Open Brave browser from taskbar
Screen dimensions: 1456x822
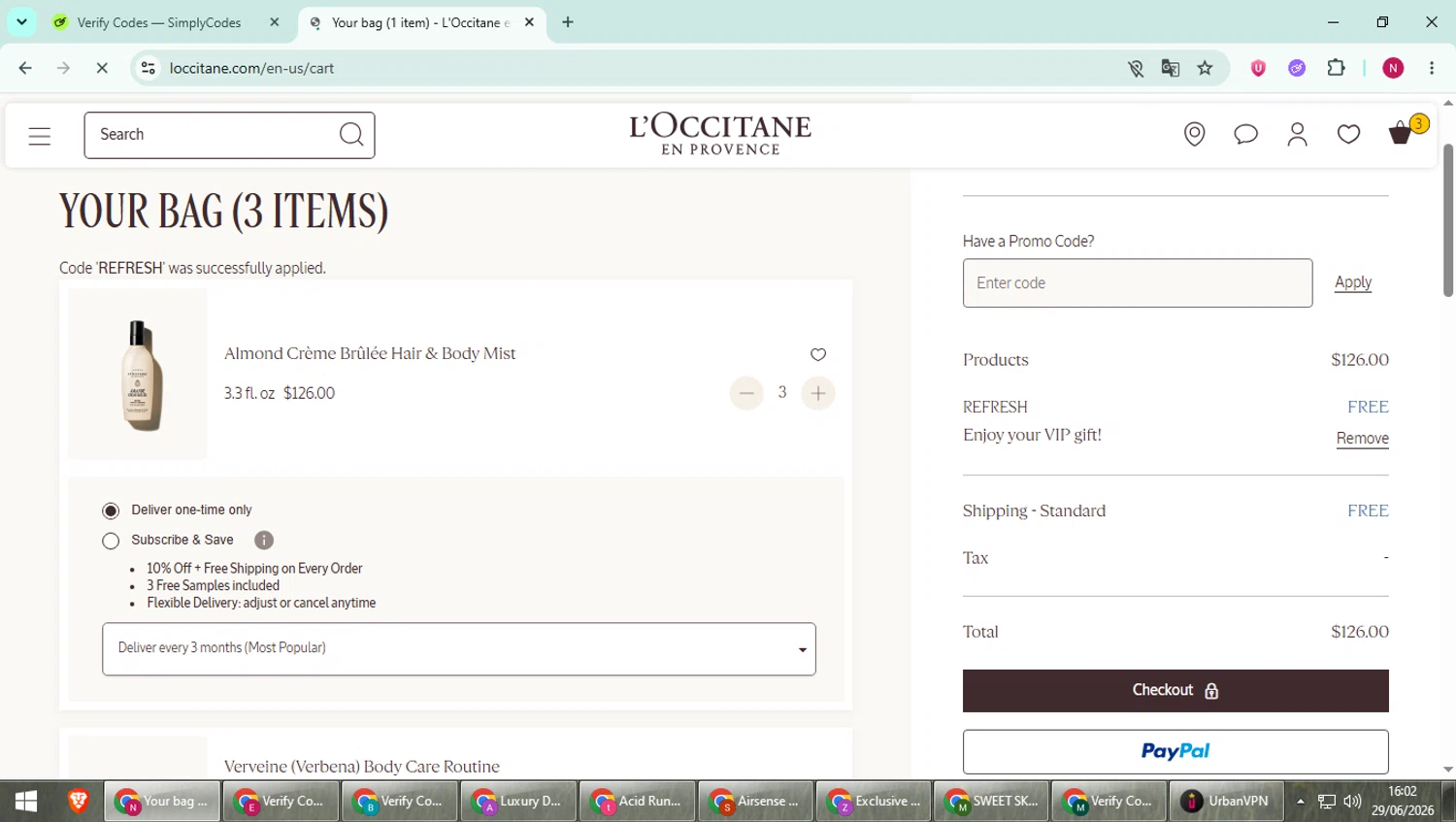pyautogui.click(x=78, y=802)
